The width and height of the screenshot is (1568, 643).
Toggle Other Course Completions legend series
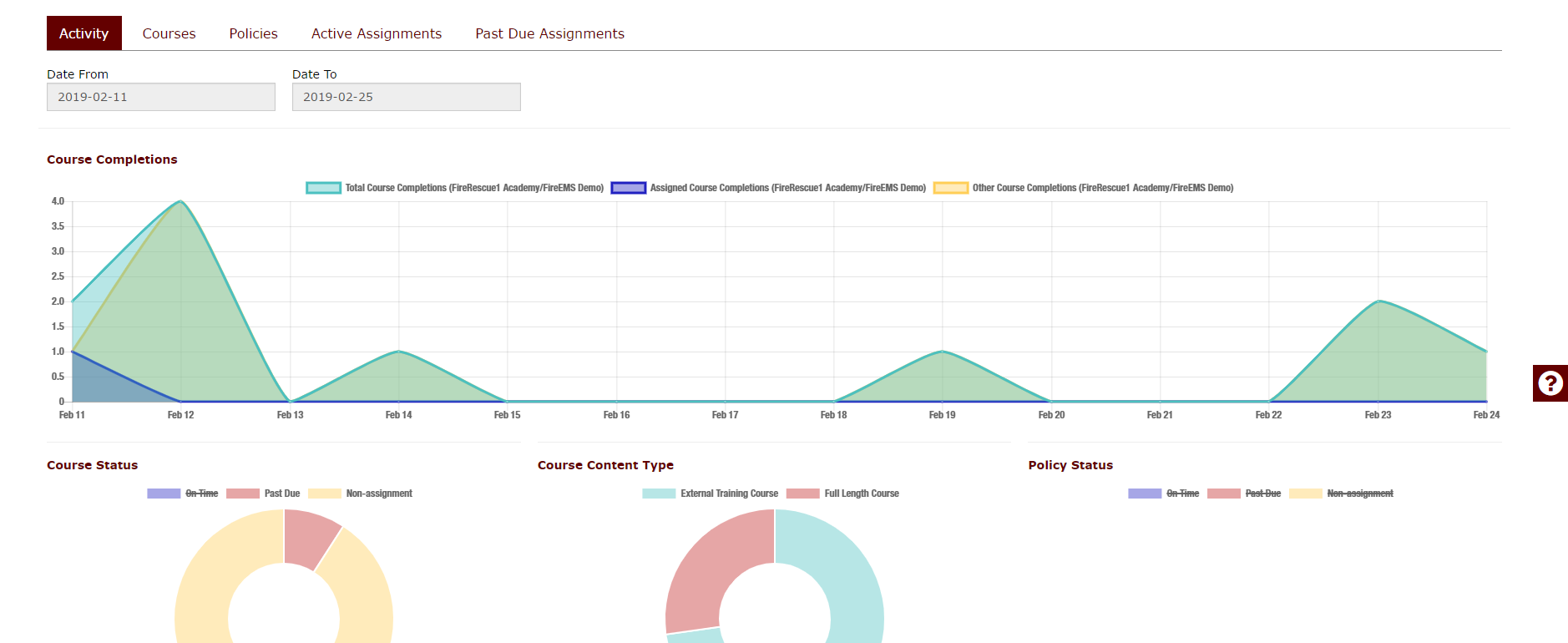pos(1084,188)
